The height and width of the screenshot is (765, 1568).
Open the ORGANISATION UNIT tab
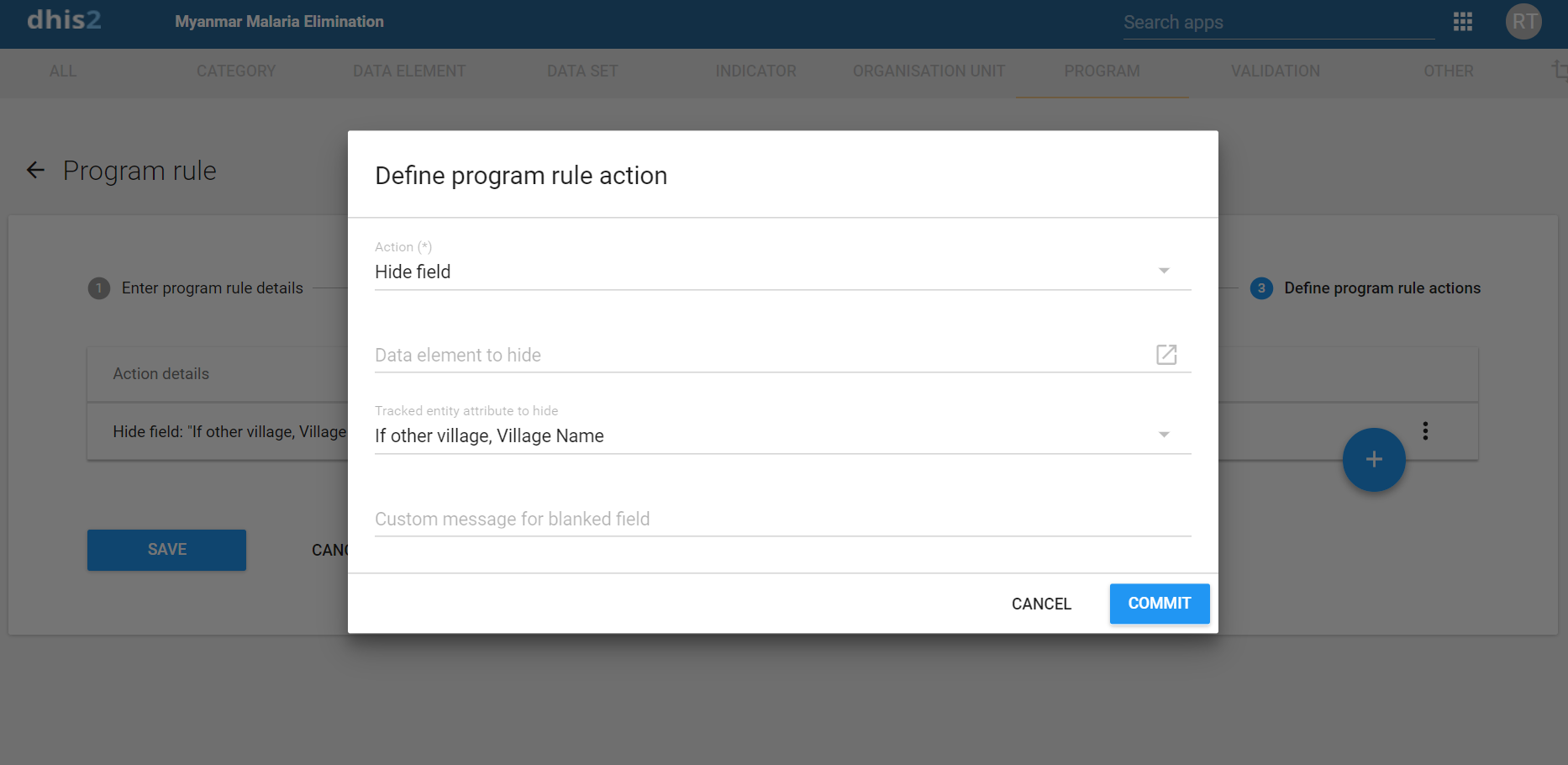929,71
